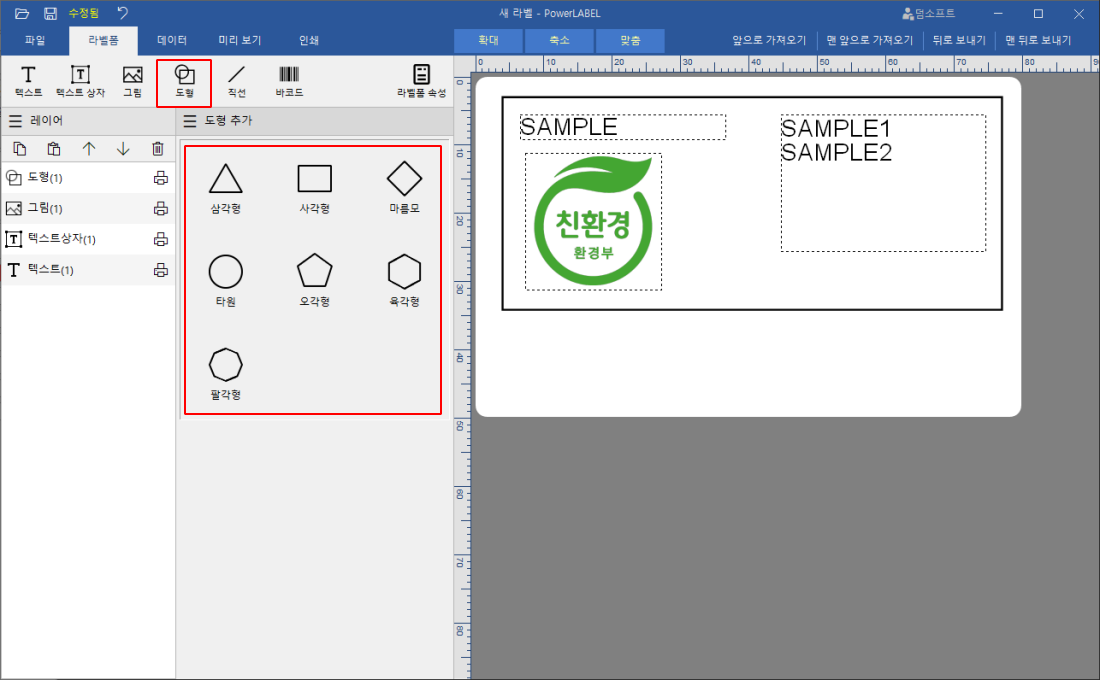1100x680 pixels.
Task: Insert the 오각형 (pentagon) shape
Action: 314,279
